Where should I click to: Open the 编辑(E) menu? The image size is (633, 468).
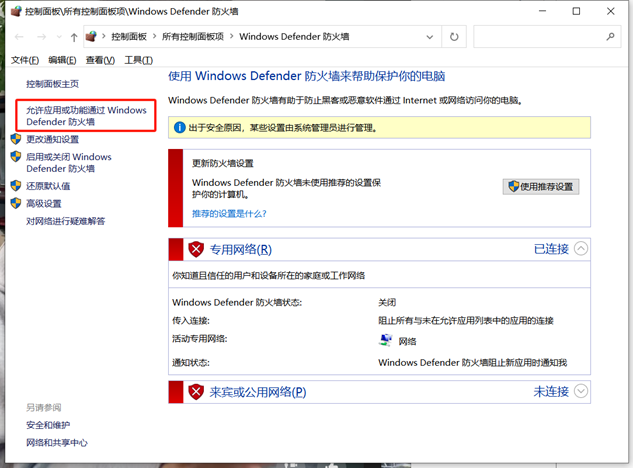point(62,60)
